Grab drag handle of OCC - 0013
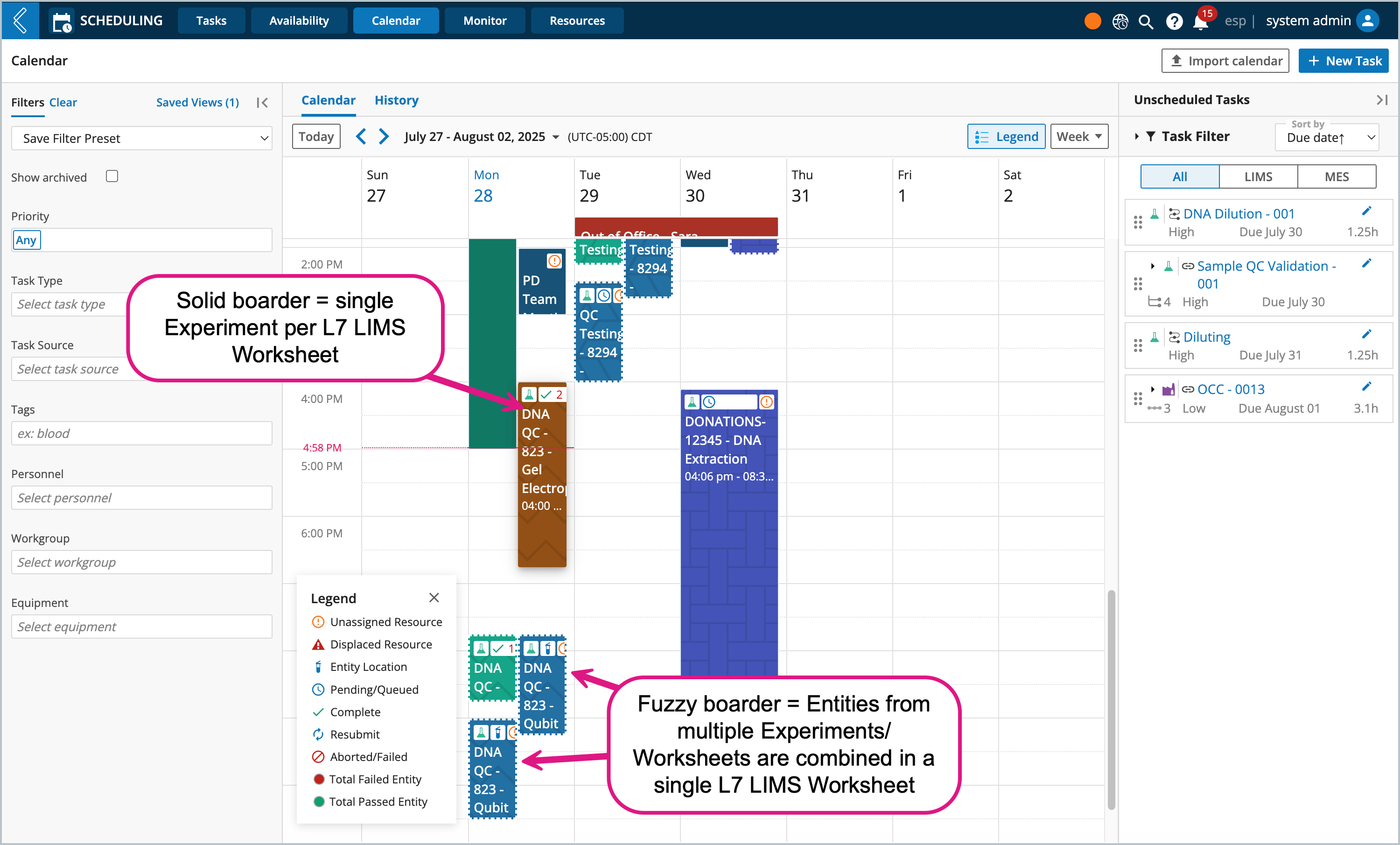The width and height of the screenshot is (1400, 845). click(x=1138, y=398)
